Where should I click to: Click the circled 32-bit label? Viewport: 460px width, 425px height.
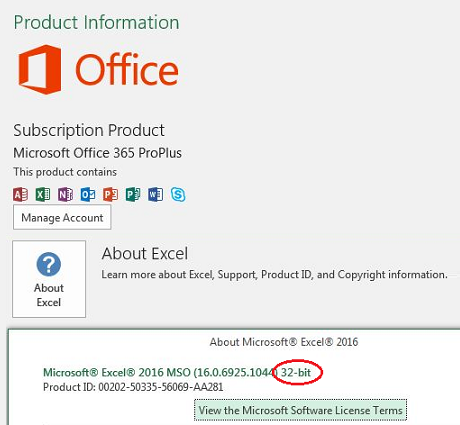pos(296,372)
